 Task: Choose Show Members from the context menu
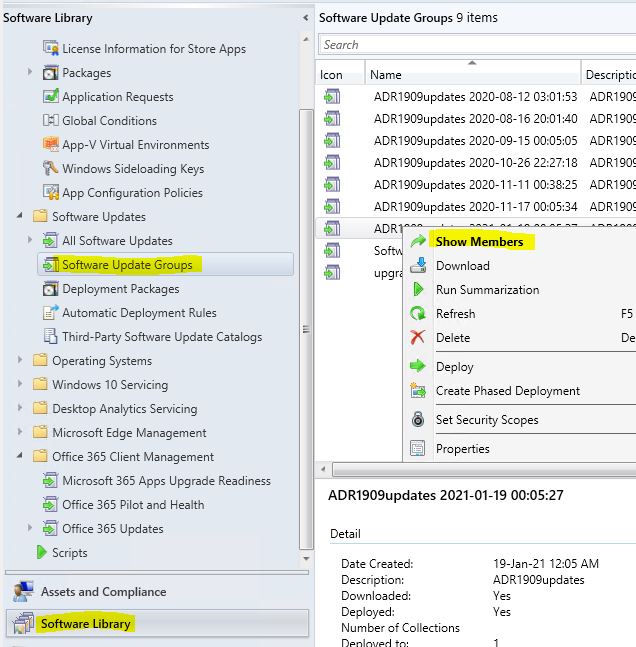480,242
